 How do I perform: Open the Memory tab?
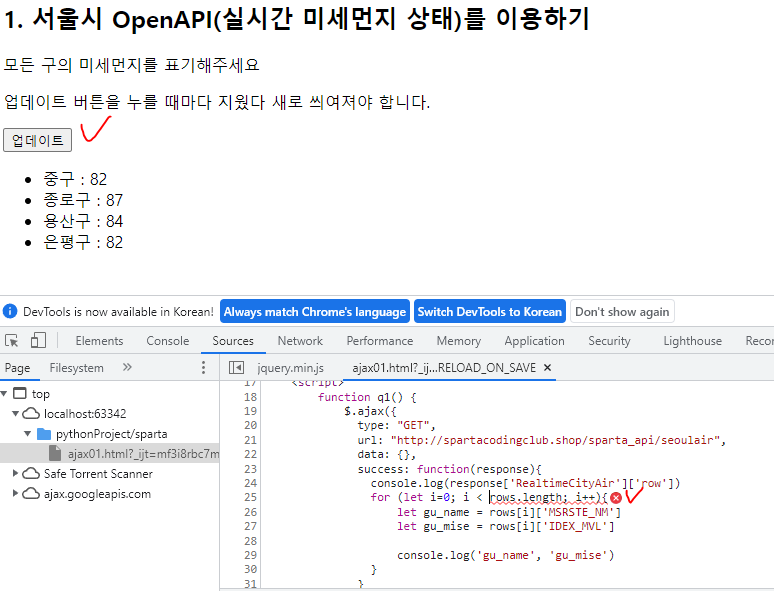459,341
